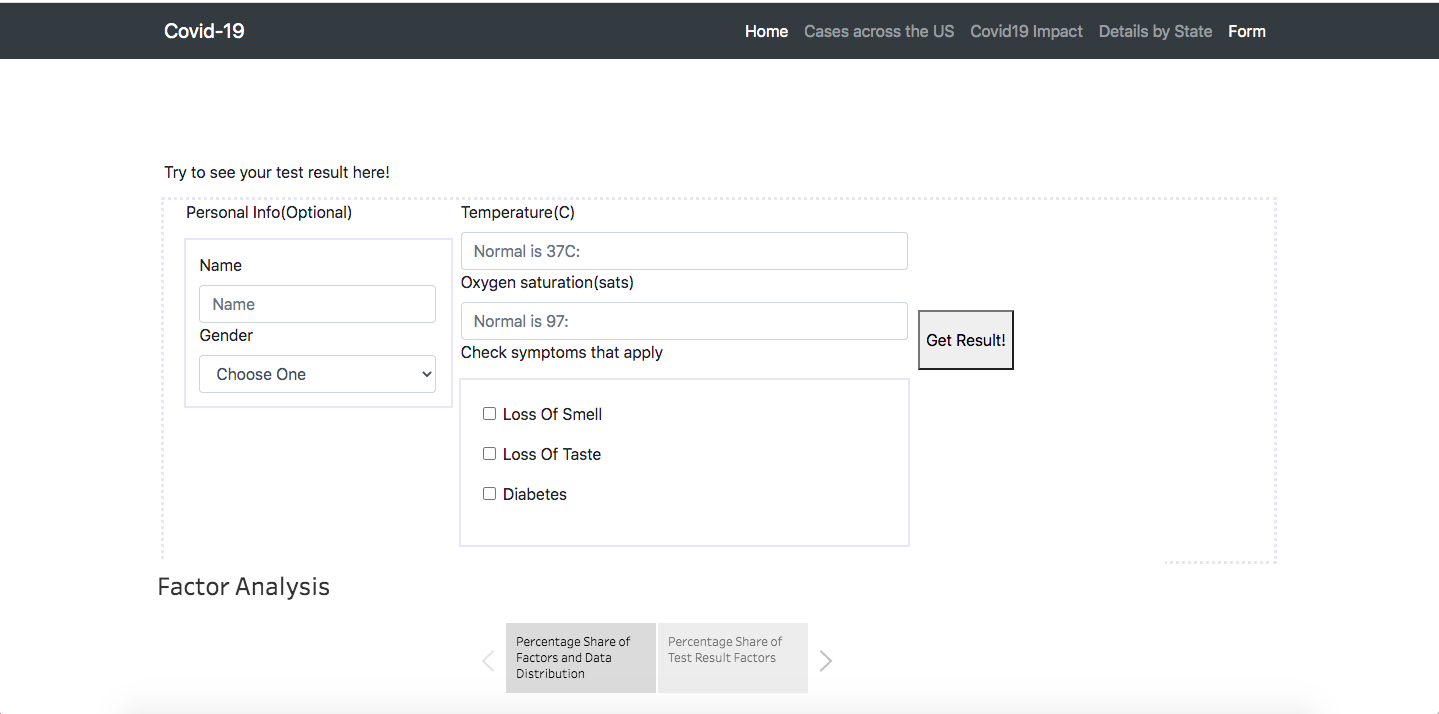Check the Loss Of Smell checkbox

pos(490,414)
